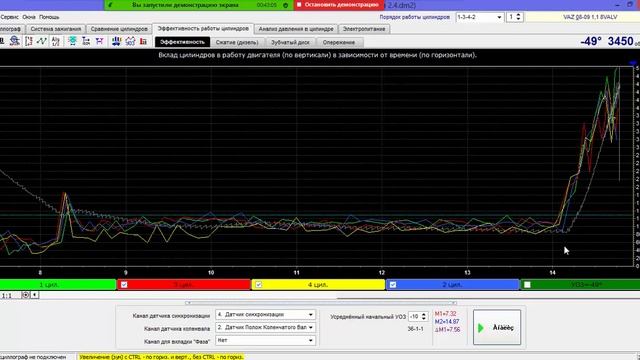Switch to the Анализ давления в цилиндре tab
Viewport: 640px width, 360px height.
click(296, 29)
